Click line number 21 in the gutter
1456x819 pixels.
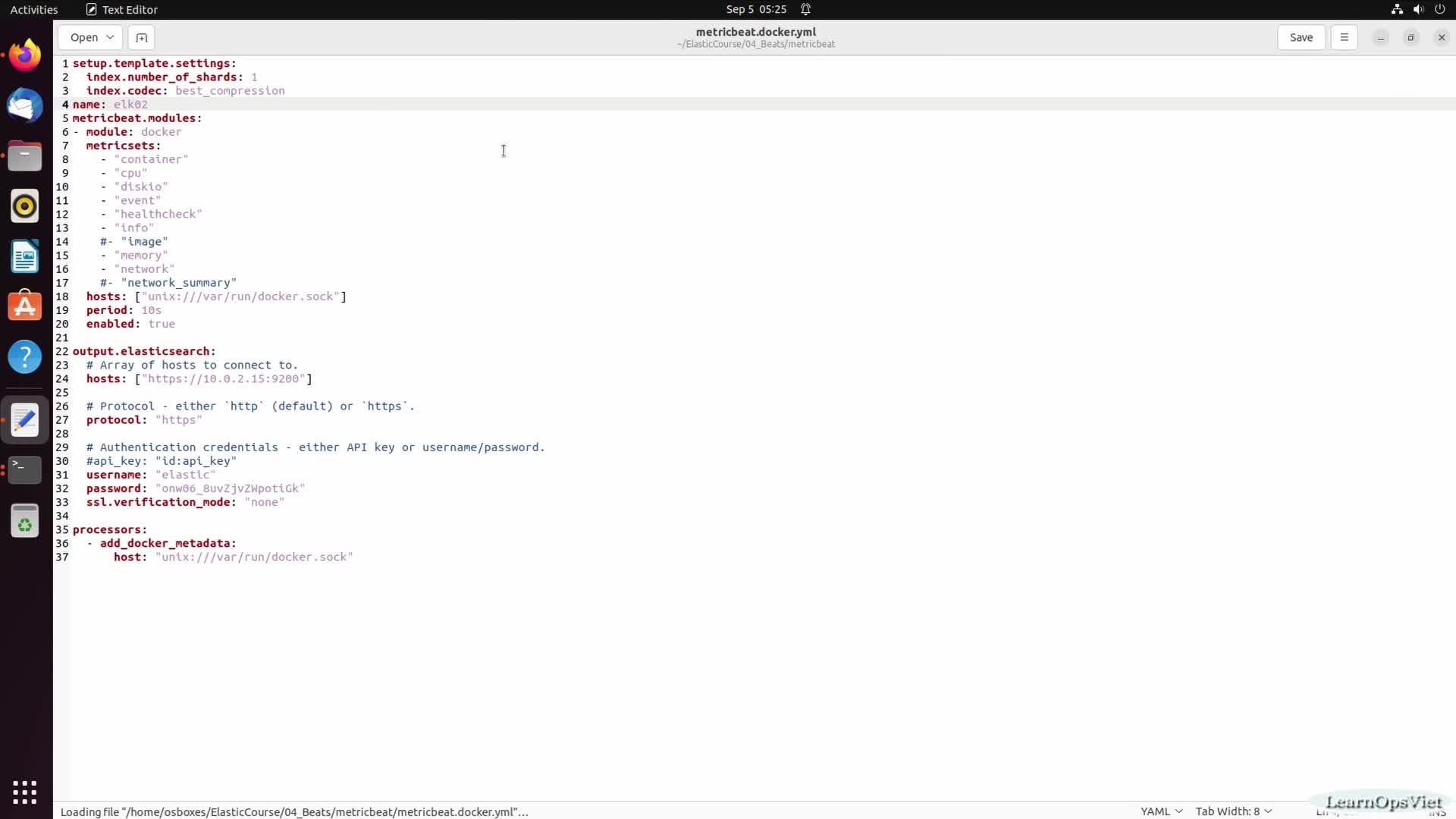62,337
